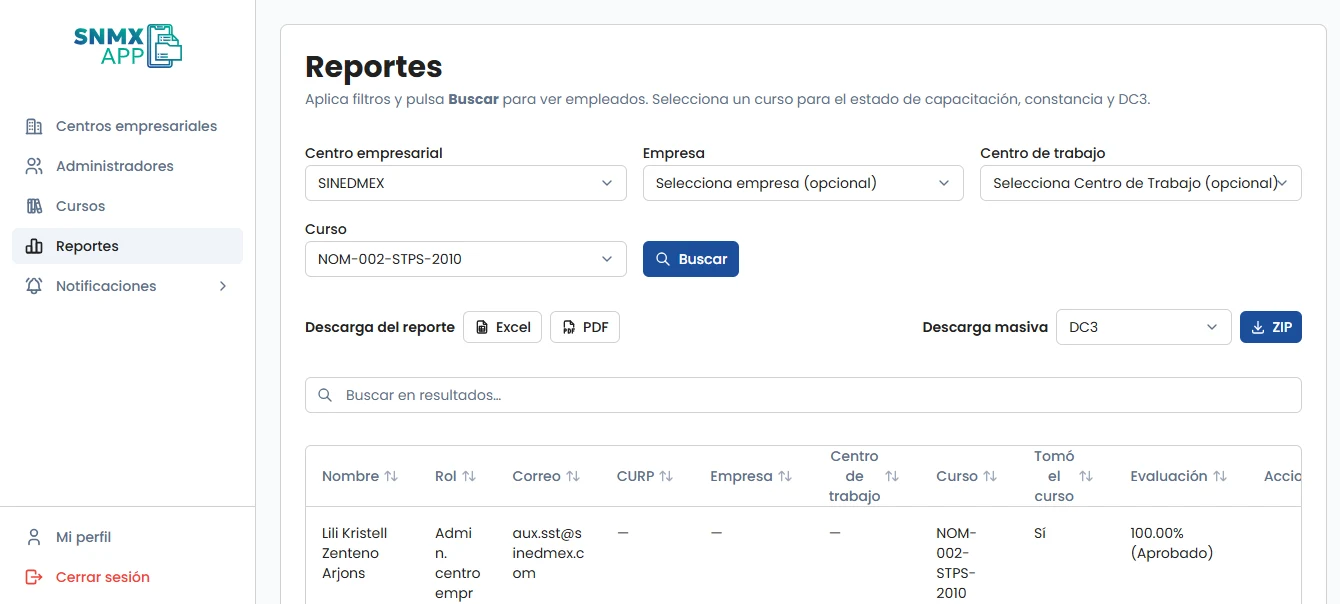This screenshot has width=1340, height=604.
Task: Open Centro de trabajo dropdown
Action: click(1141, 183)
